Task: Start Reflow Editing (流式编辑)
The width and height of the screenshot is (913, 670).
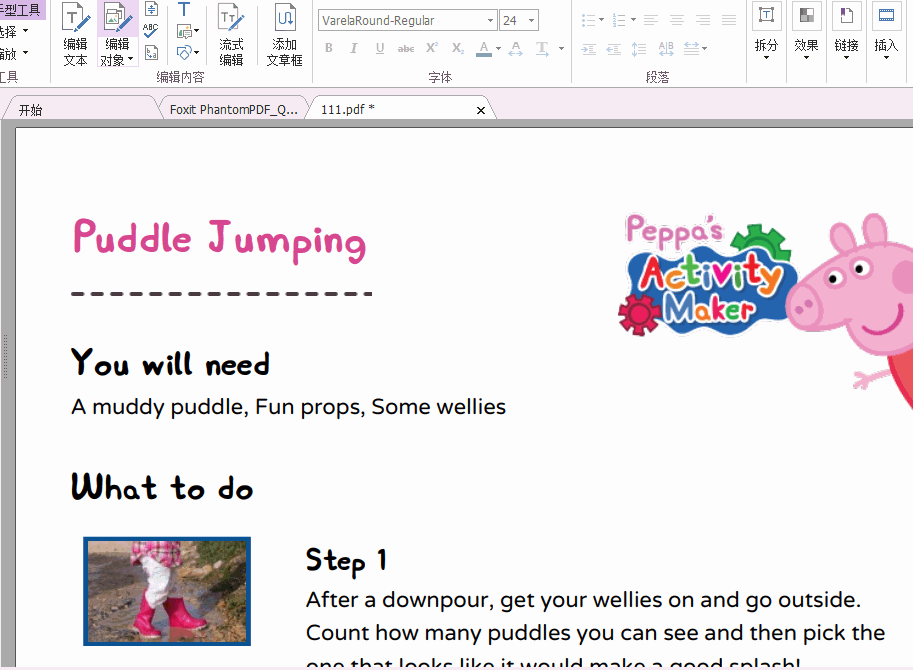Action: tap(231, 34)
